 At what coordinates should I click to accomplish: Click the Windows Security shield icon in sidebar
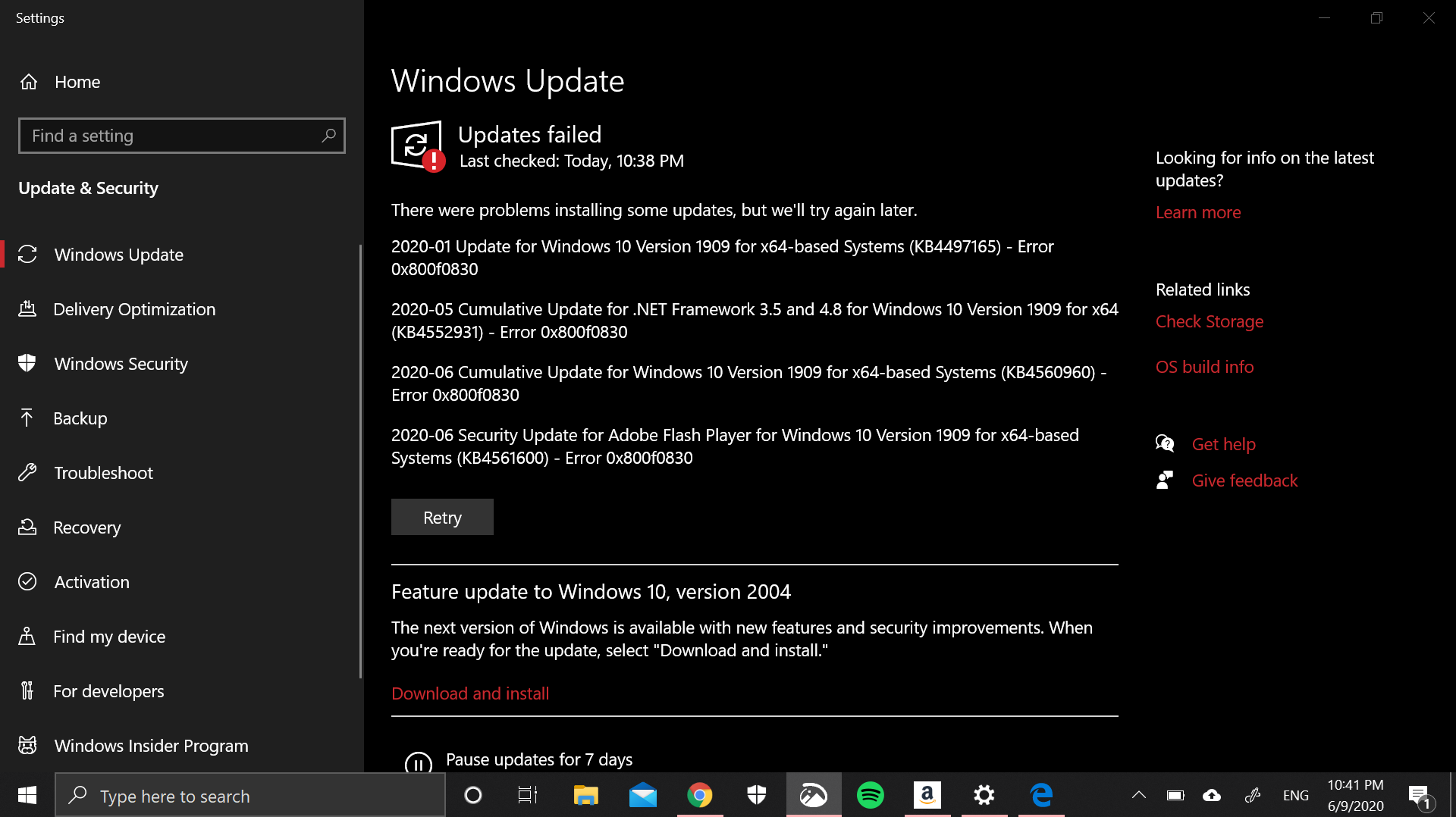[x=27, y=363]
